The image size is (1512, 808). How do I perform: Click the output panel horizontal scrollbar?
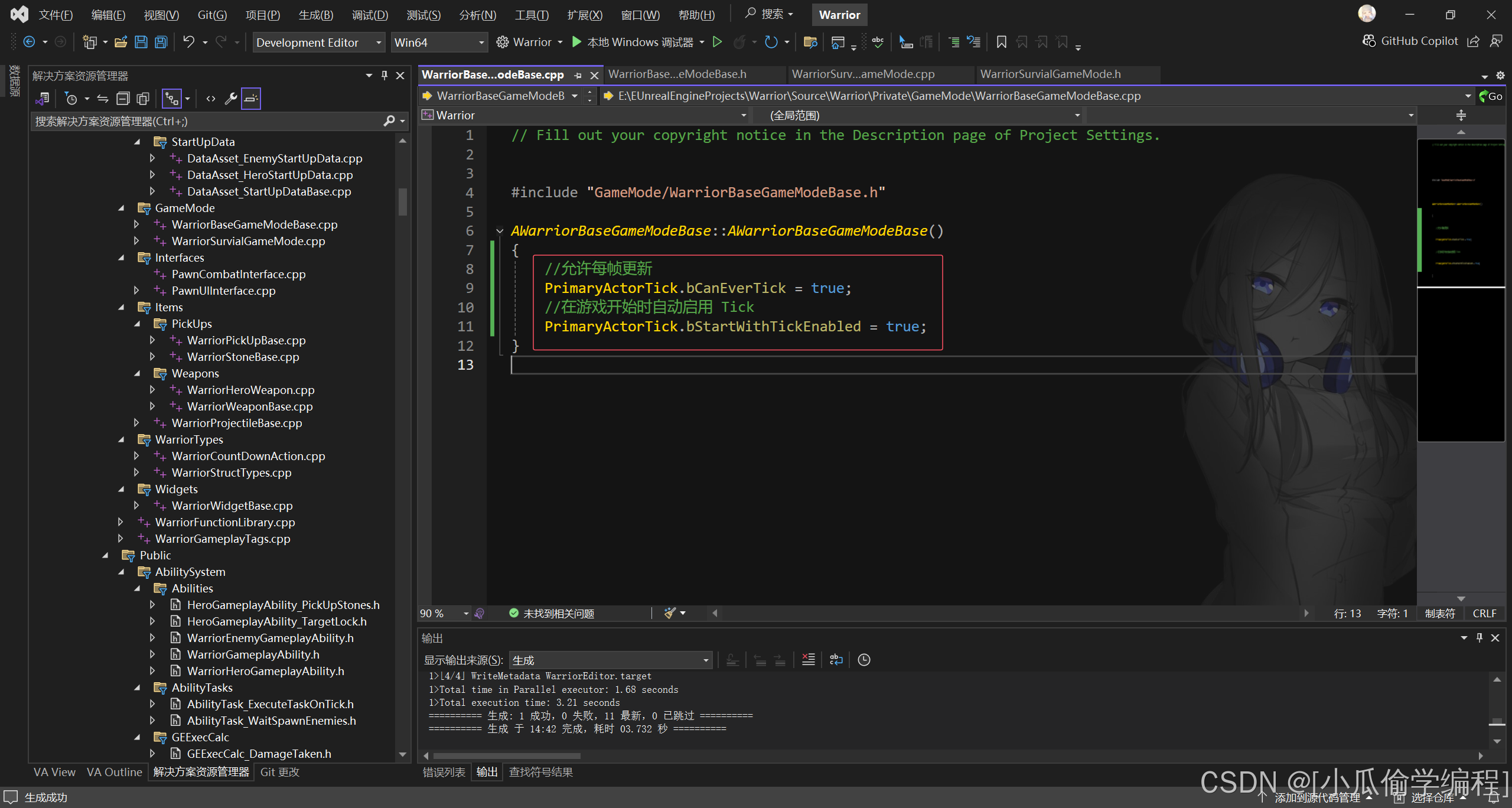(507, 755)
